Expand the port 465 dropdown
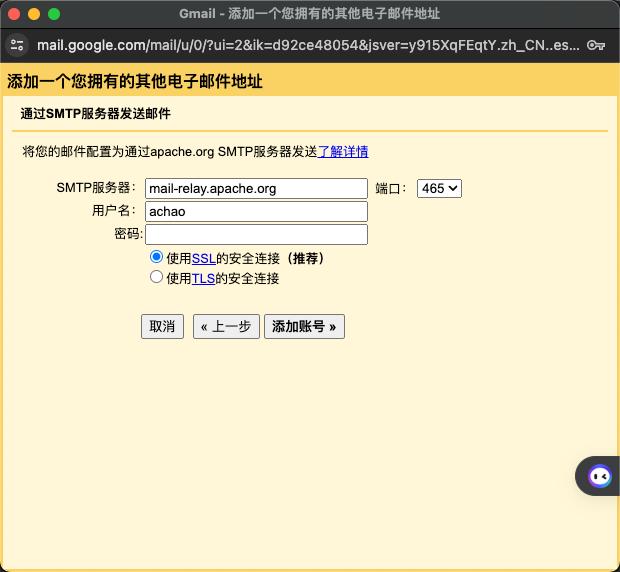Screen dimensions: 620x572 pyautogui.click(x=439, y=188)
